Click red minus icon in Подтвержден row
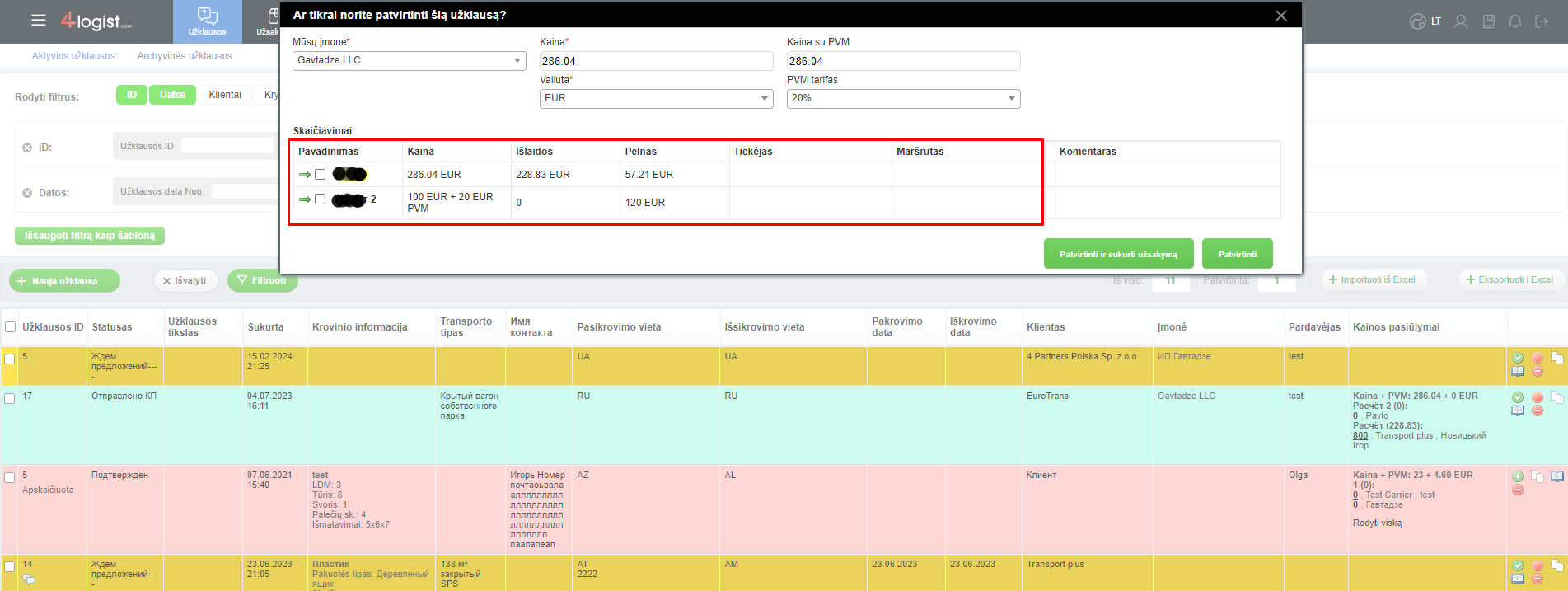This screenshot has width=1568, height=591. 1518,490
